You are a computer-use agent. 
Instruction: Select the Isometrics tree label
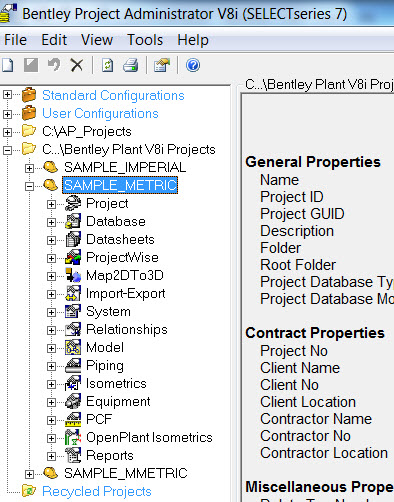(116, 383)
